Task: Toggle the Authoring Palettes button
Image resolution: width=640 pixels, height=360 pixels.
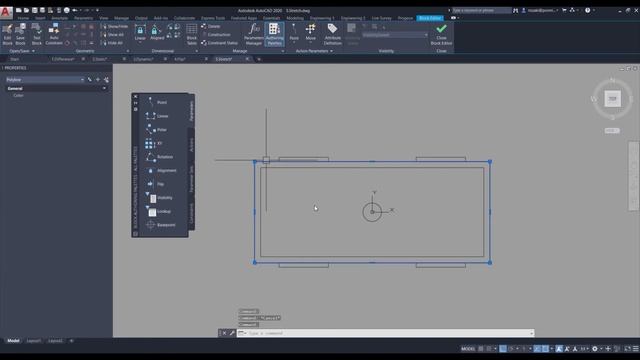Action: [x=274, y=34]
